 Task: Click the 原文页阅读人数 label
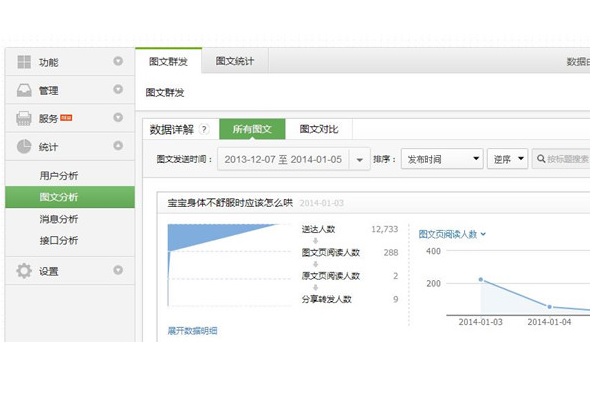click(331, 276)
